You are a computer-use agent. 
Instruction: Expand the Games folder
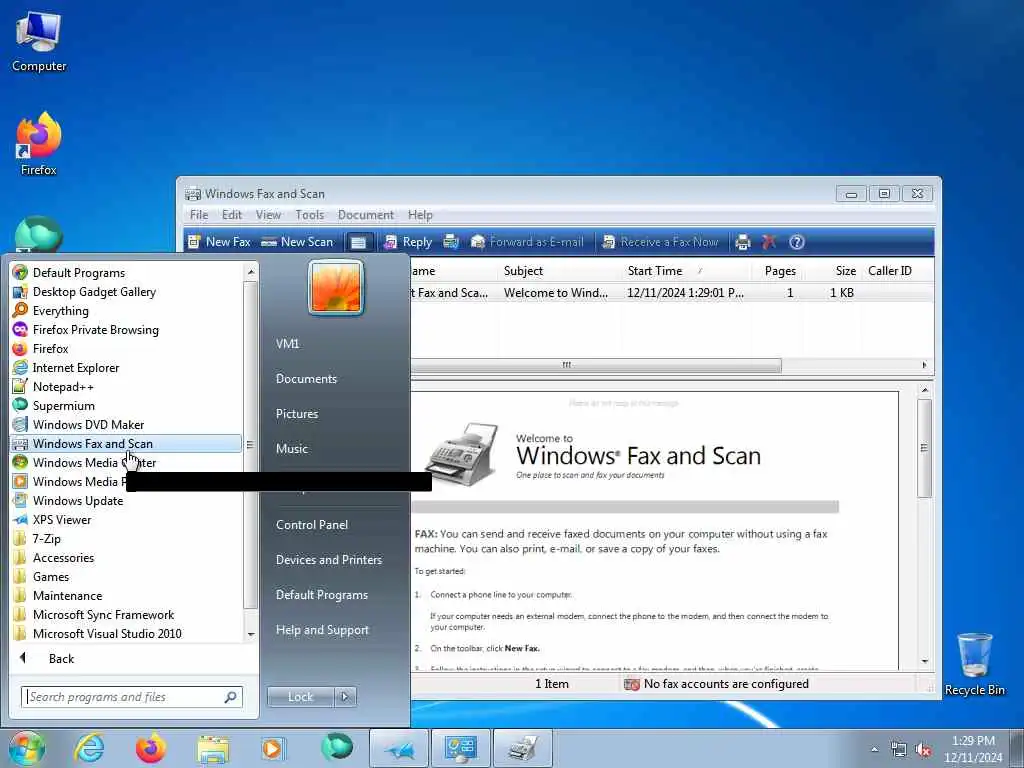coord(127,577)
